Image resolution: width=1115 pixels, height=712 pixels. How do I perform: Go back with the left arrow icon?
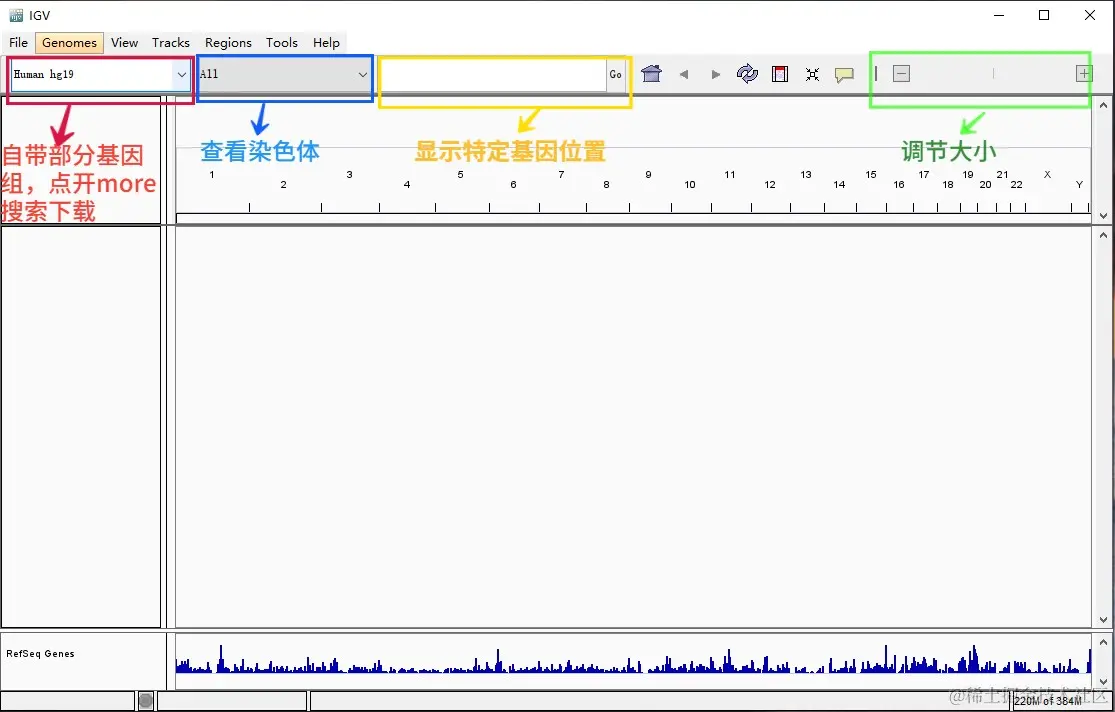click(684, 74)
